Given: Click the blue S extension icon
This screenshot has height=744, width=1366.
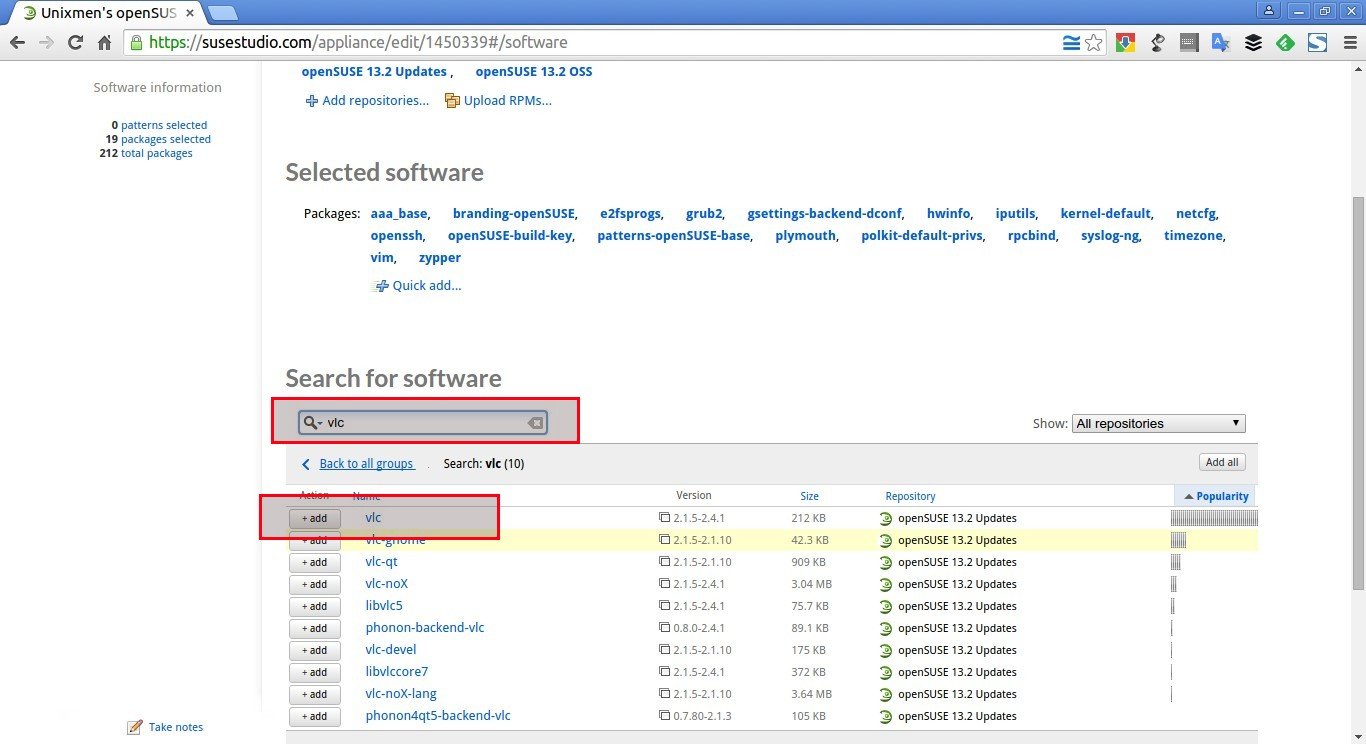Looking at the screenshot, I should point(1317,43).
